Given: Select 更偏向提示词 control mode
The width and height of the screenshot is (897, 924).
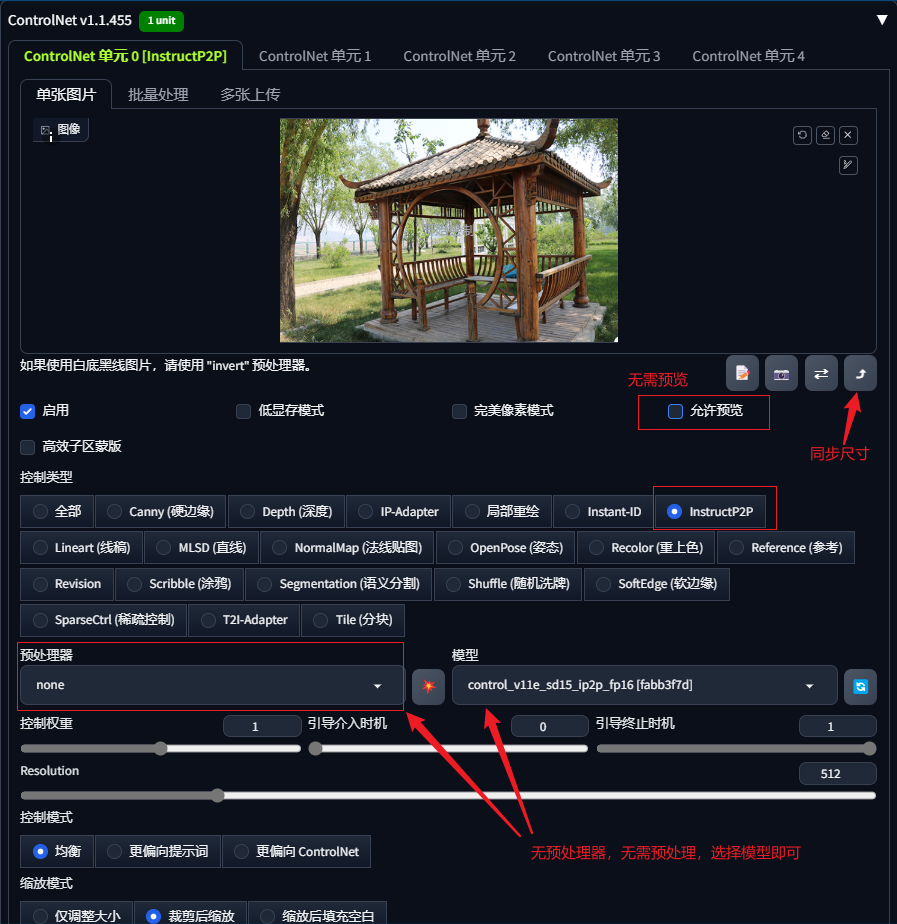Looking at the screenshot, I should click(x=158, y=852).
